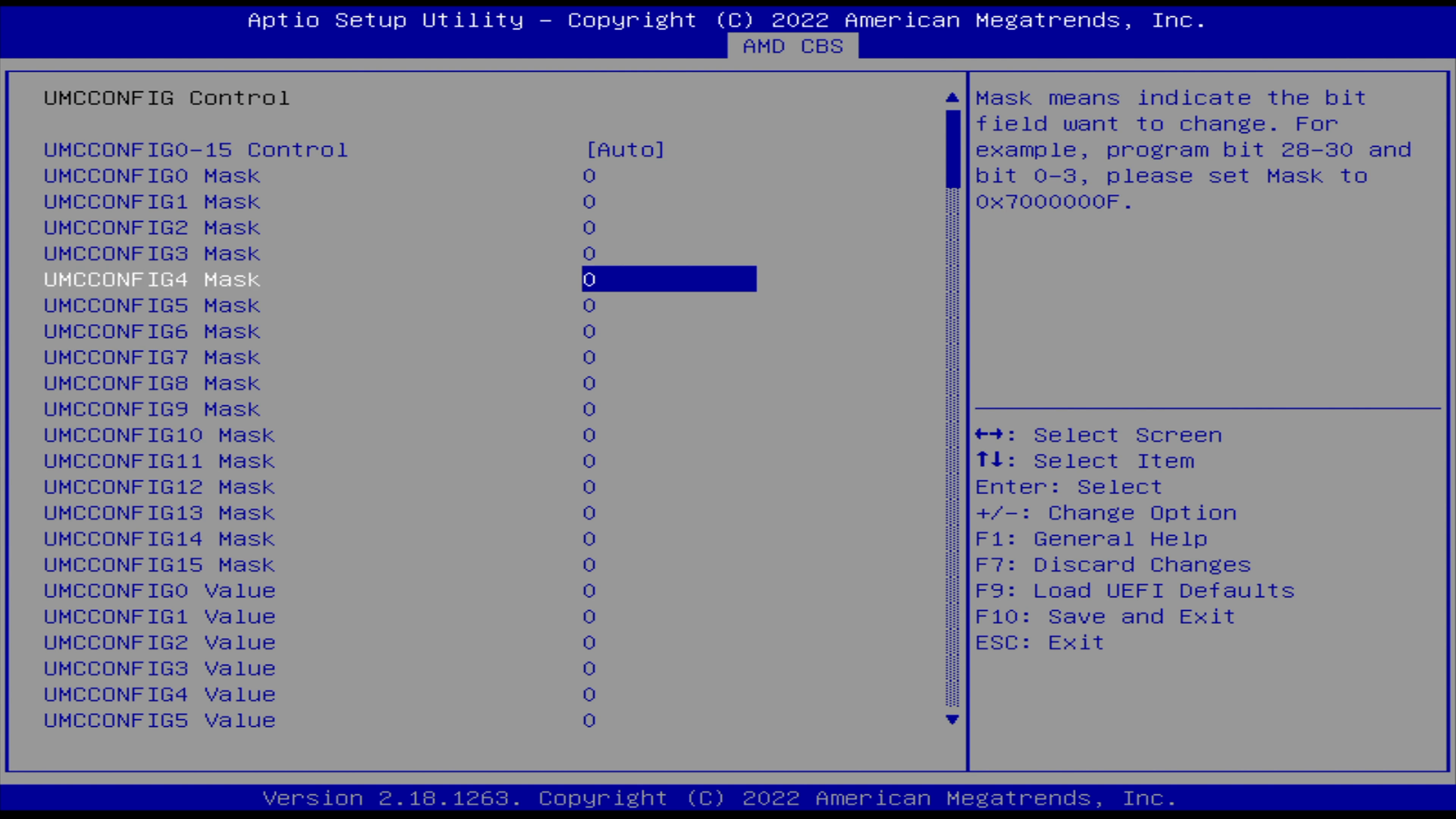This screenshot has width=1456, height=819.
Task: Select the UMCCONFIG5 Mask row label
Action: point(152,305)
